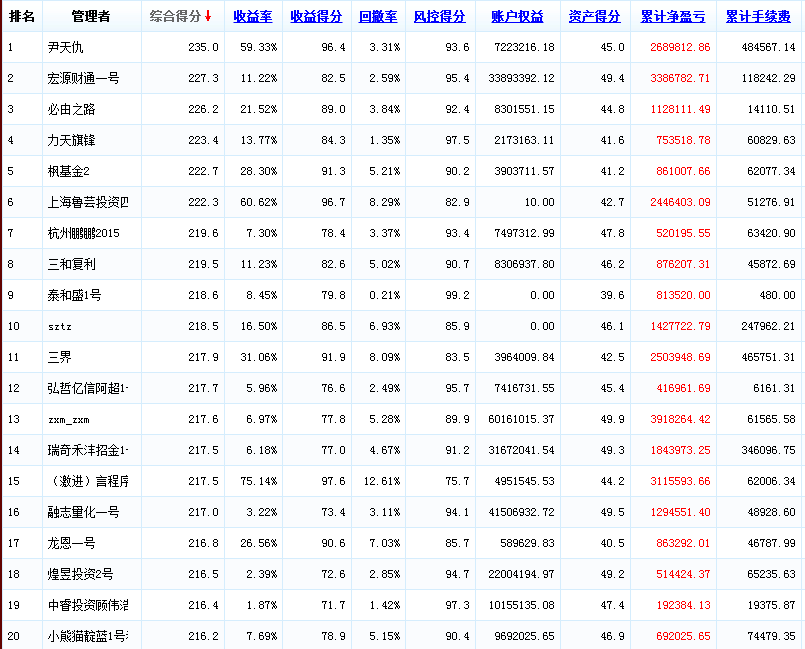Select manager sztz
805x649 pixels.
point(60,327)
